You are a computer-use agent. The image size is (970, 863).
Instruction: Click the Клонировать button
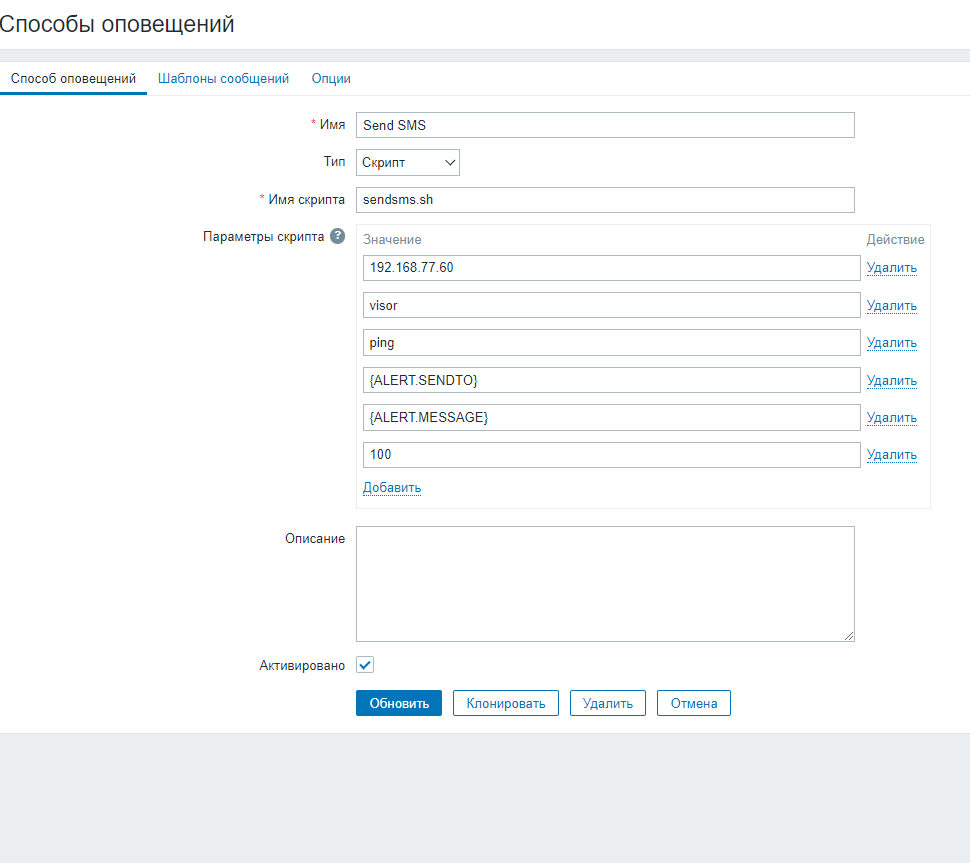click(505, 703)
